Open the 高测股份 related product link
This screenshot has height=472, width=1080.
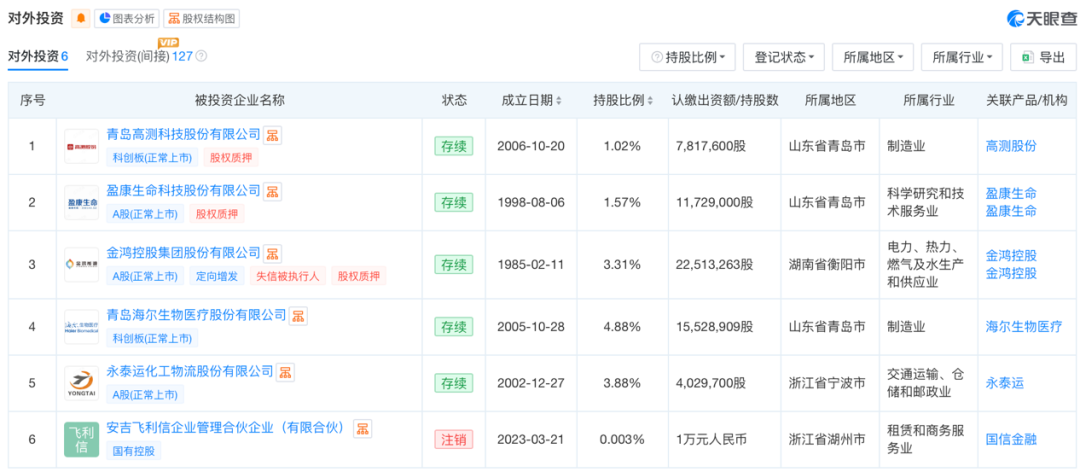(x=1011, y=146)
